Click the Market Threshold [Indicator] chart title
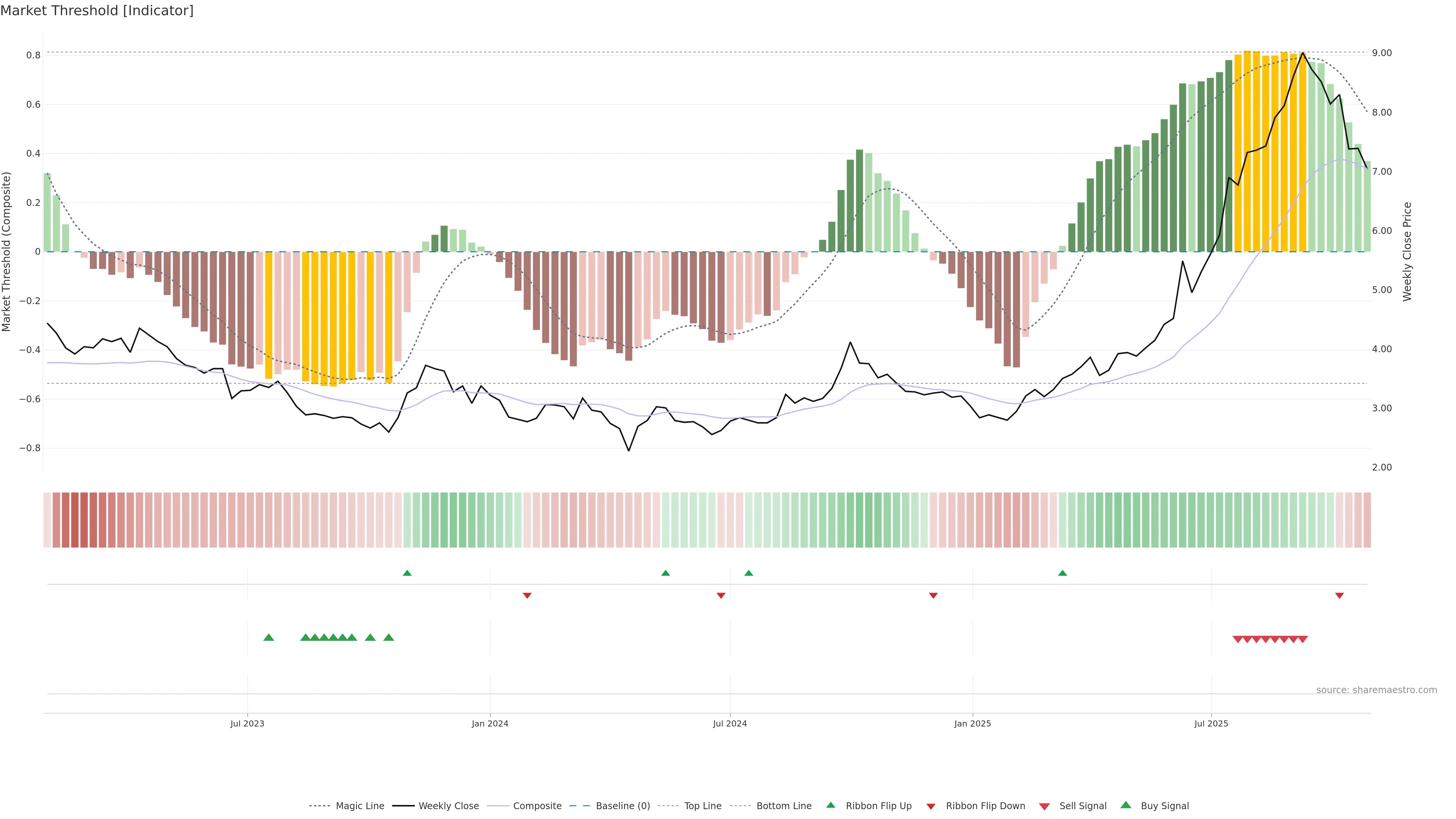Screen dimensions: 1456x819 (x=97, y=11)
